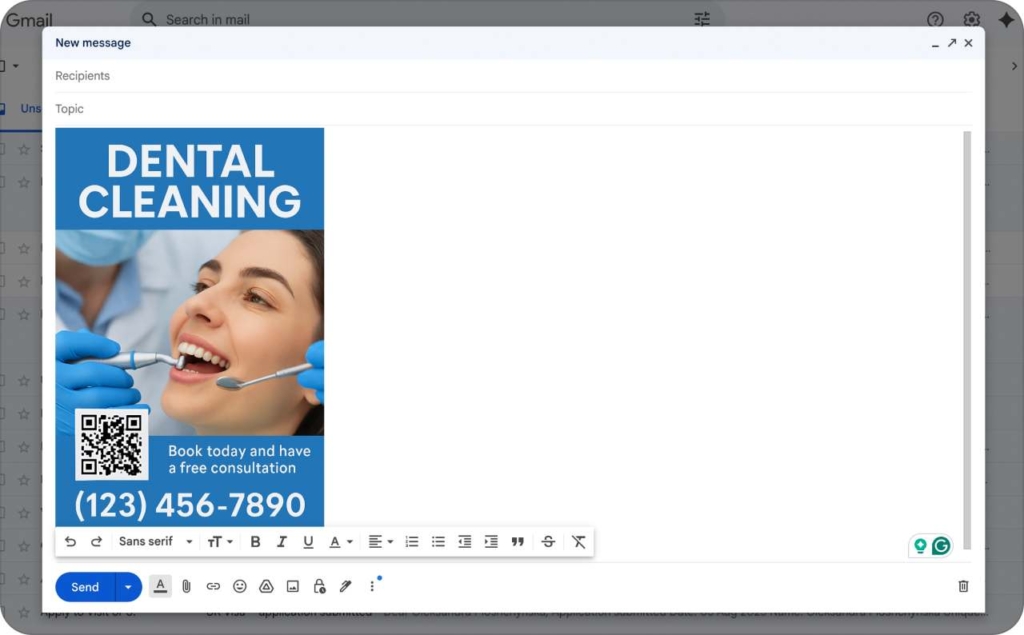Insert your email signature
The image size is (1024, 635).
pyautogui.click(x=345, y=586)
